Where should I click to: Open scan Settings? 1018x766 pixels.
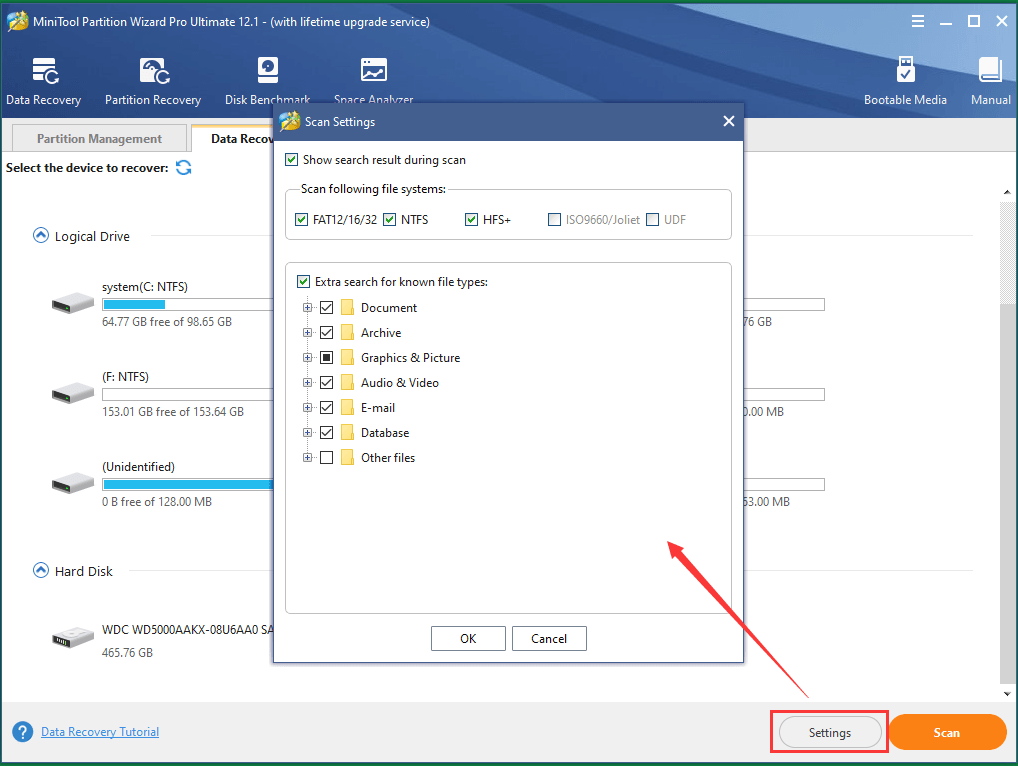pyautogui.click(x=830, y=732)
